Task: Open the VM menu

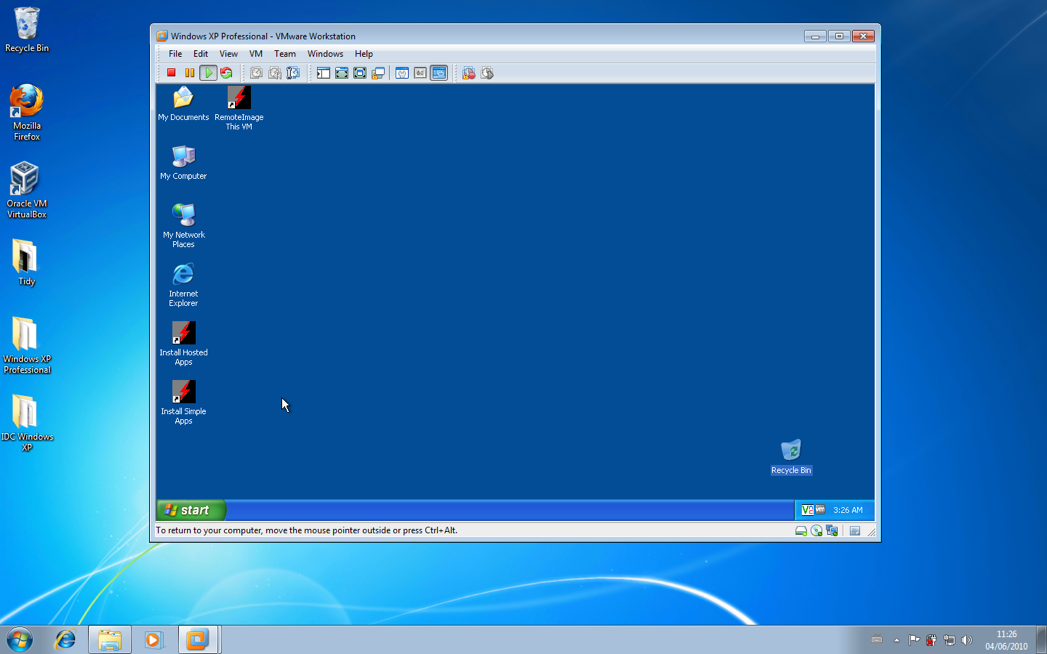Action: [x=256, y=53]
